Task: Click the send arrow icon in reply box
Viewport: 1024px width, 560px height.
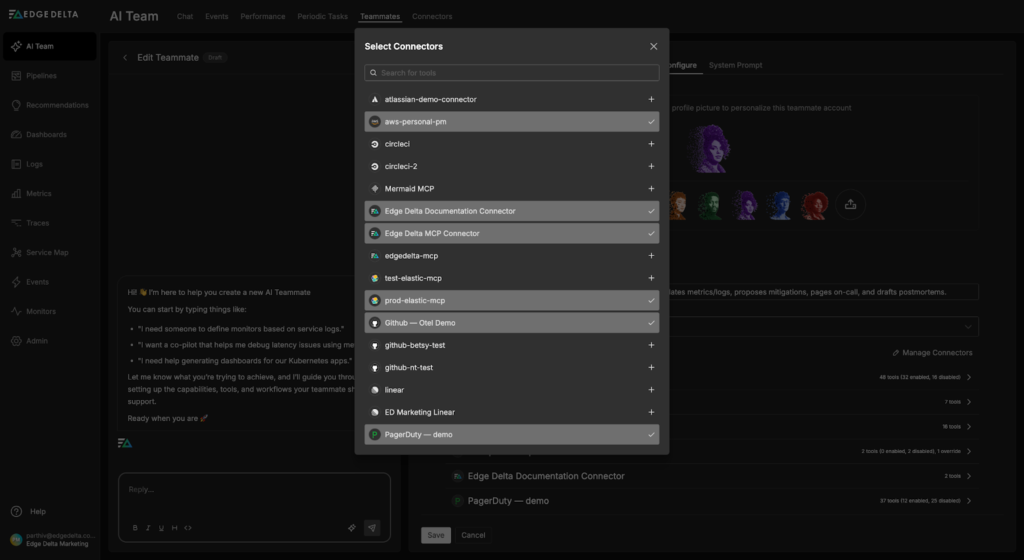Action: click(x=372, y=527)
